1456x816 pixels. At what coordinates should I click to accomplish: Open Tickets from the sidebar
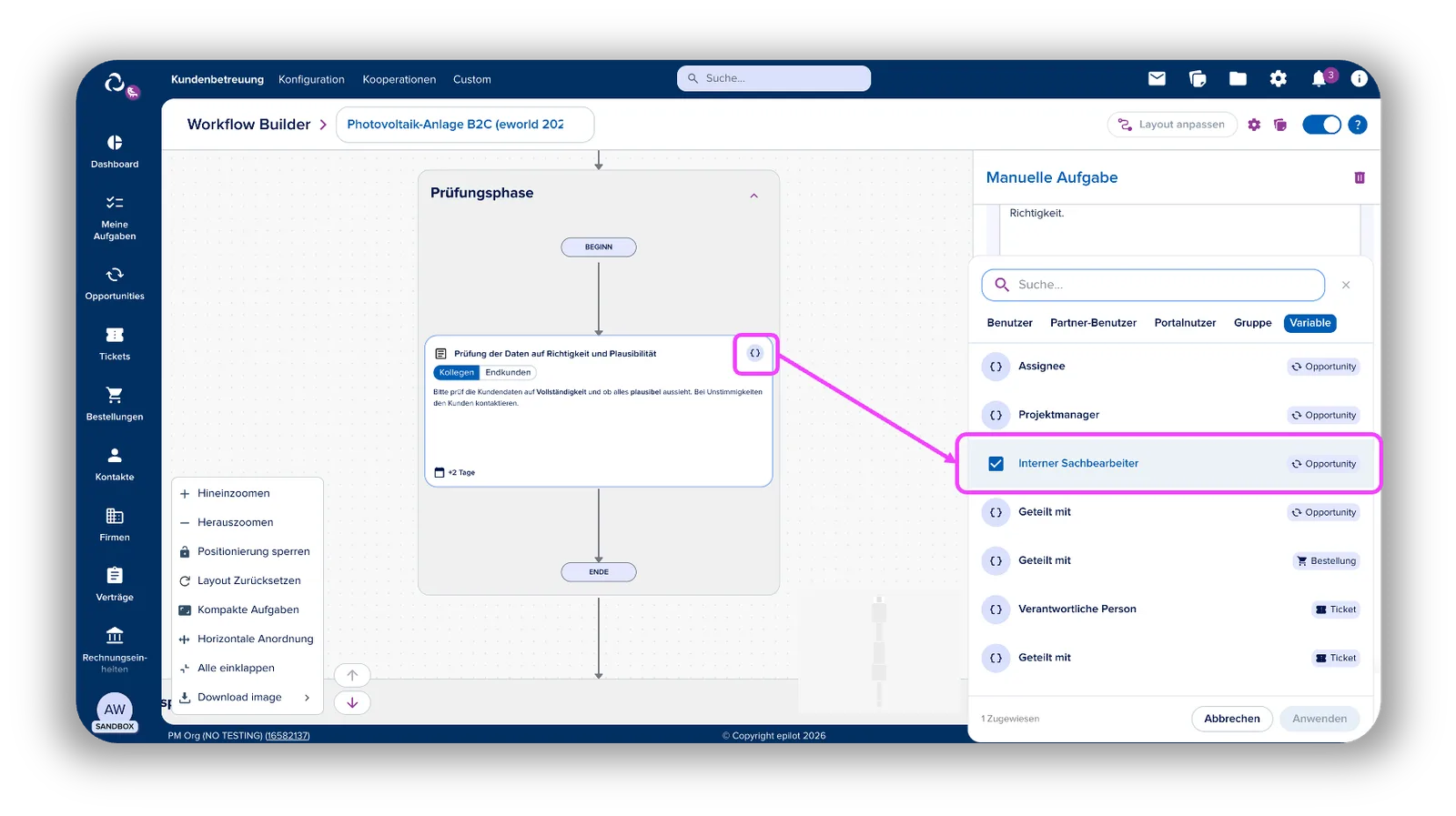tap(115, 344)
